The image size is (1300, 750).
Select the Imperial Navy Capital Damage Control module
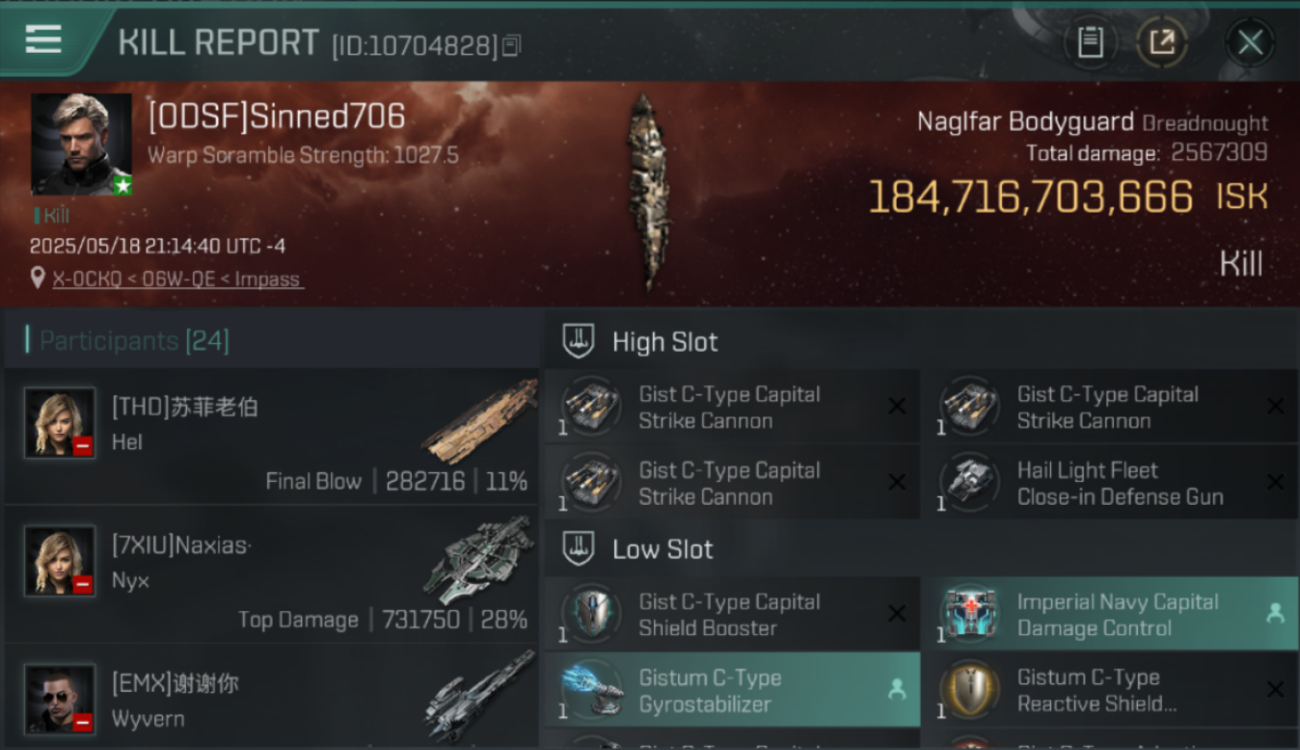click(1109, 614)
